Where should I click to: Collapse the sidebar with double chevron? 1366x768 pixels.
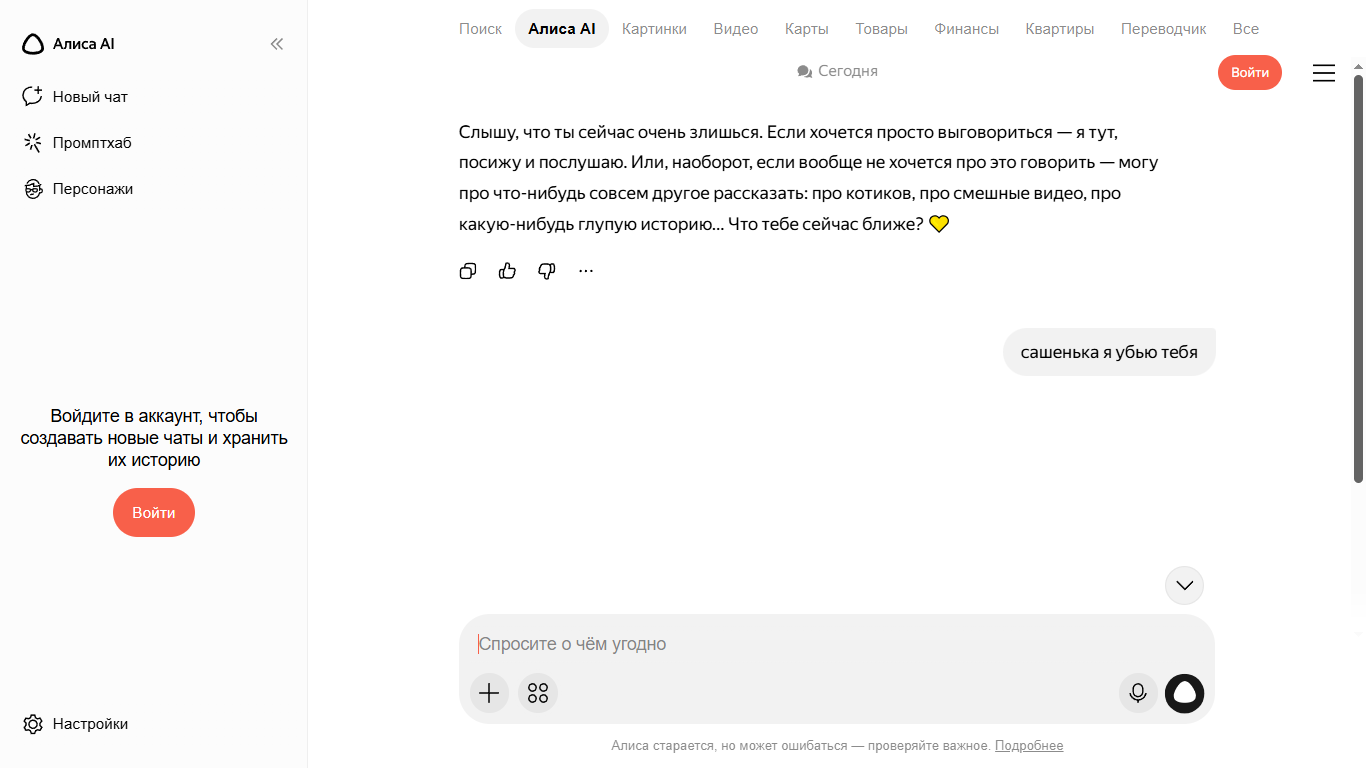point(277,44)
